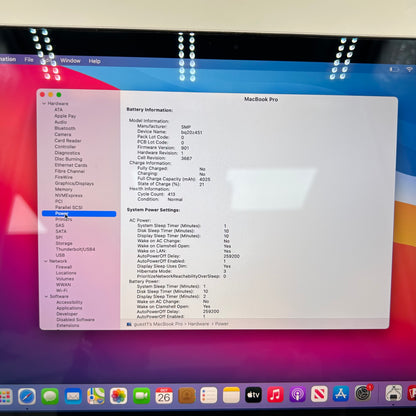Click the Wi-Fi menu bar icon
The width and height of the screenshot is (416, 416).
coord(409,69)
